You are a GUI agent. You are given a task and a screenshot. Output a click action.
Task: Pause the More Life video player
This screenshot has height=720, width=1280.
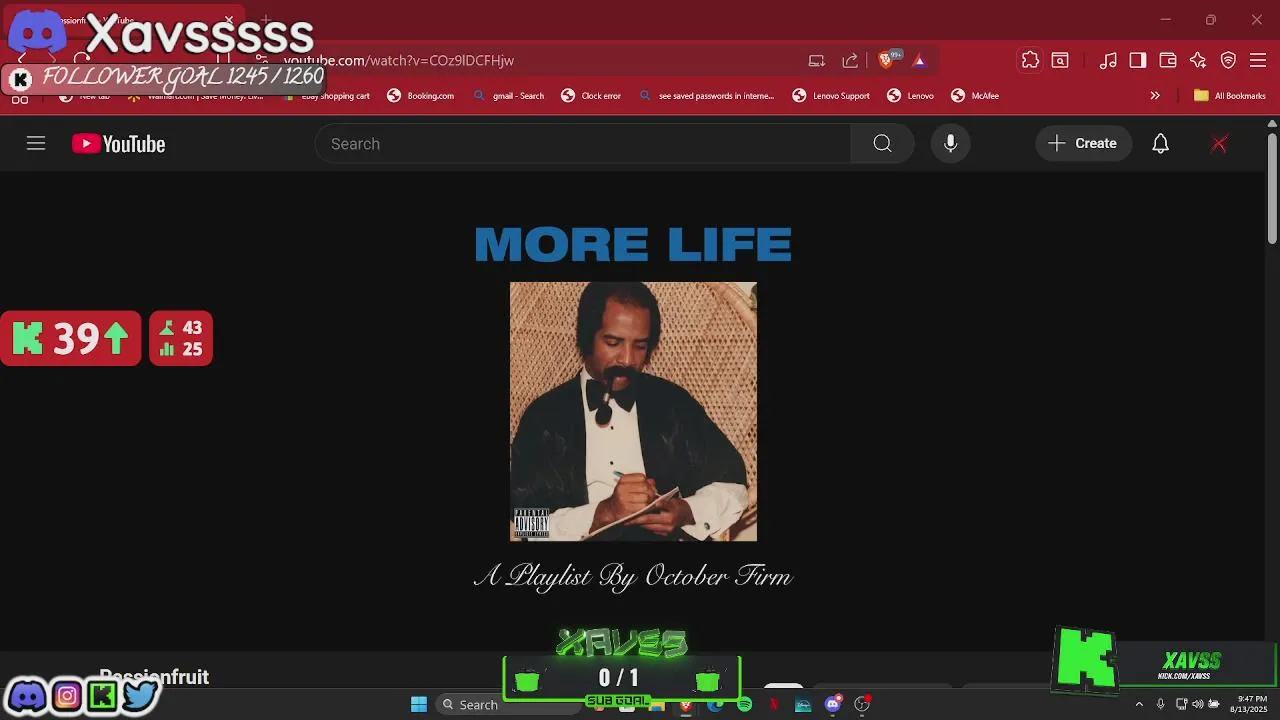[633, 410]
